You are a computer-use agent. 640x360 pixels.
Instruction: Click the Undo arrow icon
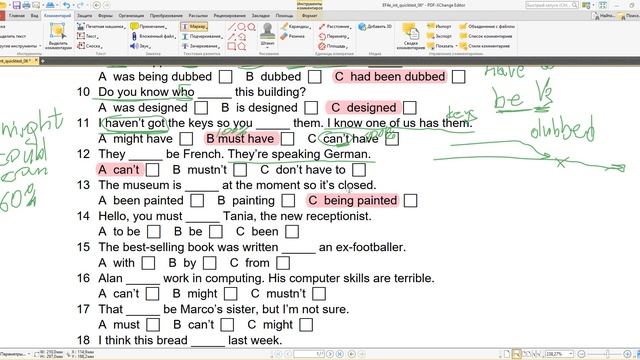(x=67, y=5)
